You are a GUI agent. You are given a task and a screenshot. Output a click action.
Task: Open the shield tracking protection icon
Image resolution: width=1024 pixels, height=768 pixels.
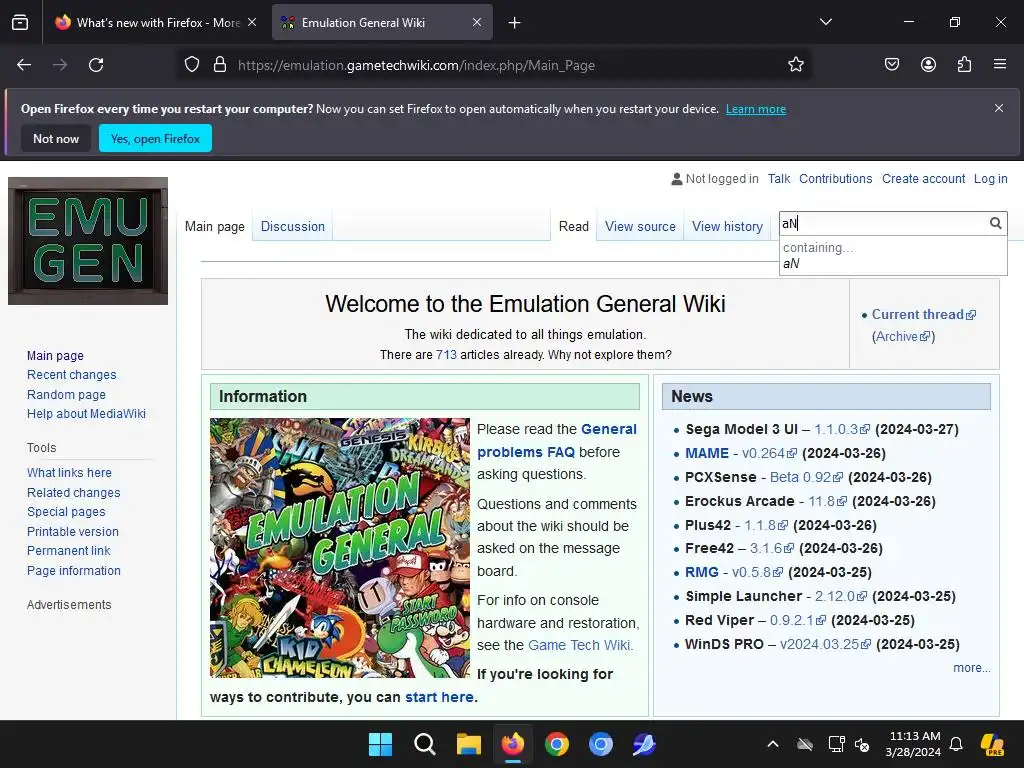[x=191, y=65]
